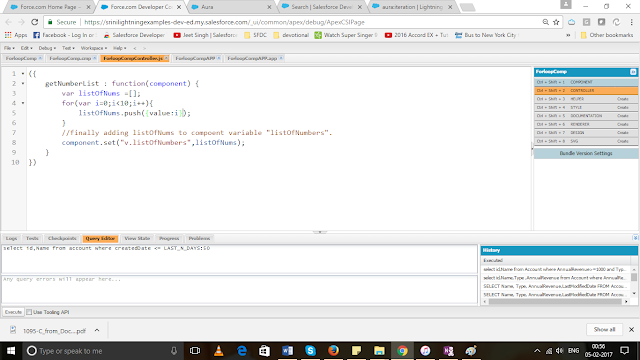The width and height of the screenshot is (640, 360).
Task: Open the Windows Store taskbar icon
Action: tap(264, 351)
